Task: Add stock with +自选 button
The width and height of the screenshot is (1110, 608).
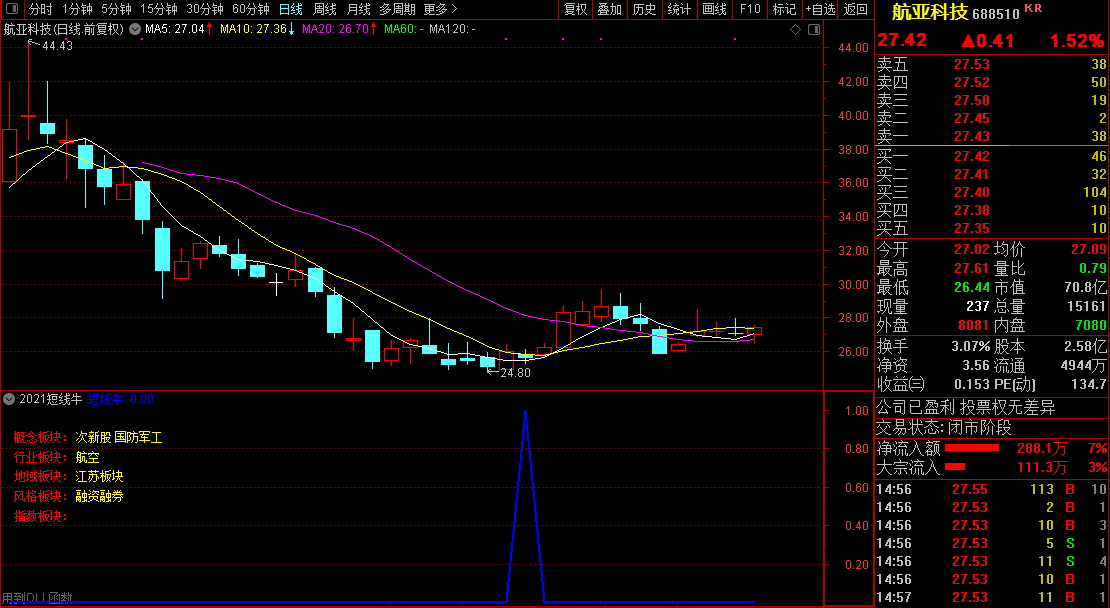Action: pyautogui.click(x=818, y=9)
